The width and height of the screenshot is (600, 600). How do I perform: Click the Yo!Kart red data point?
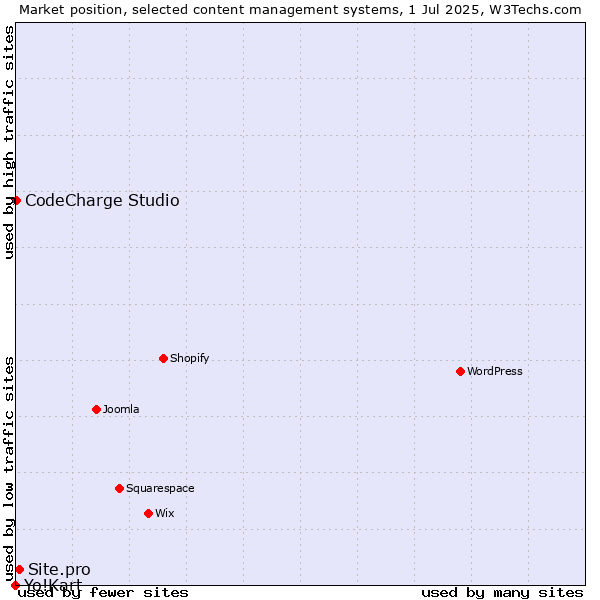click(15, 585)
